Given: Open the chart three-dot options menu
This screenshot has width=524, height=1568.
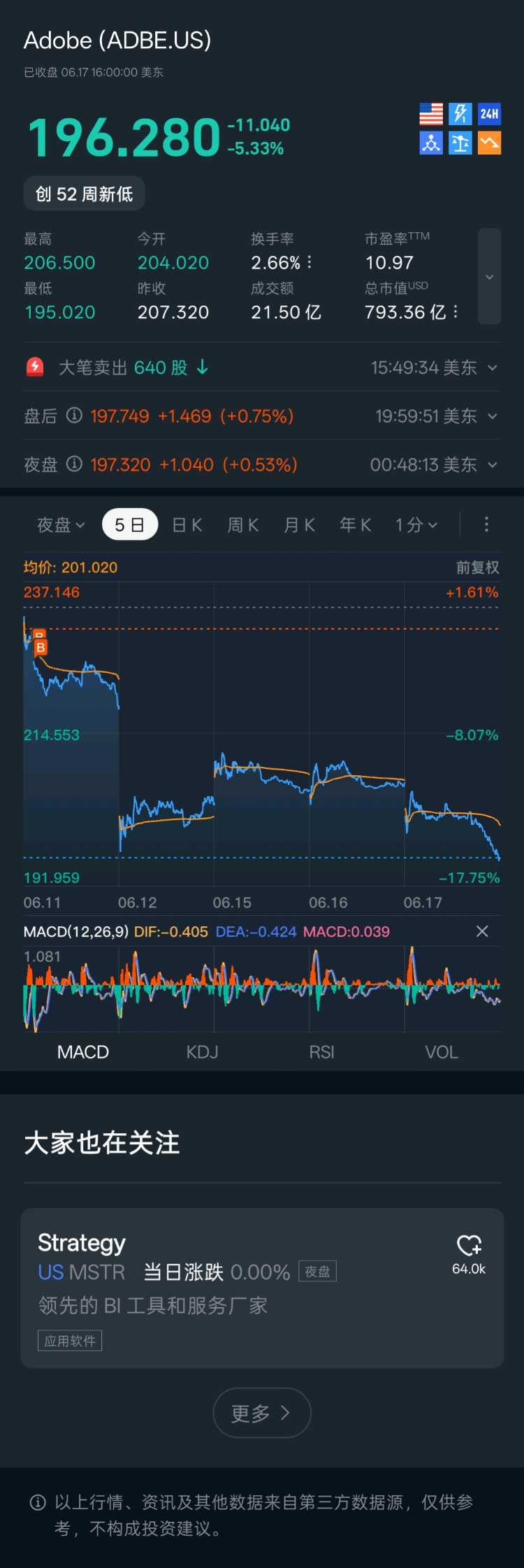Looking at the screenshot, I should 486,524.
